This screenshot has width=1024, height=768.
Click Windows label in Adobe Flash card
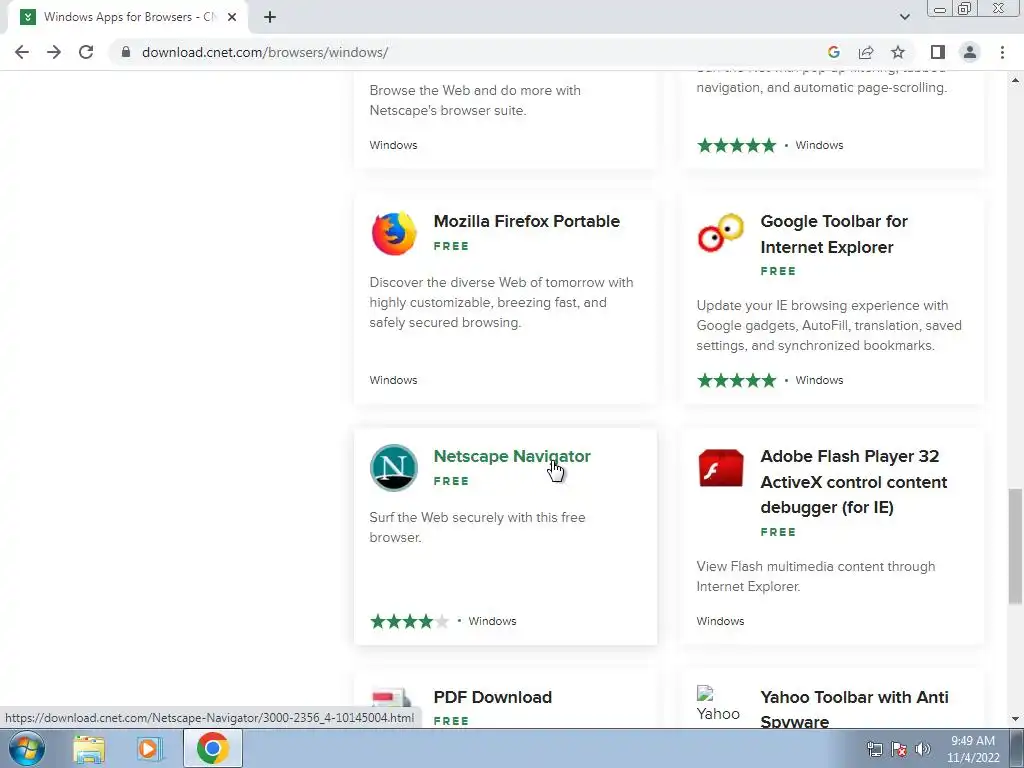(720, 621)
